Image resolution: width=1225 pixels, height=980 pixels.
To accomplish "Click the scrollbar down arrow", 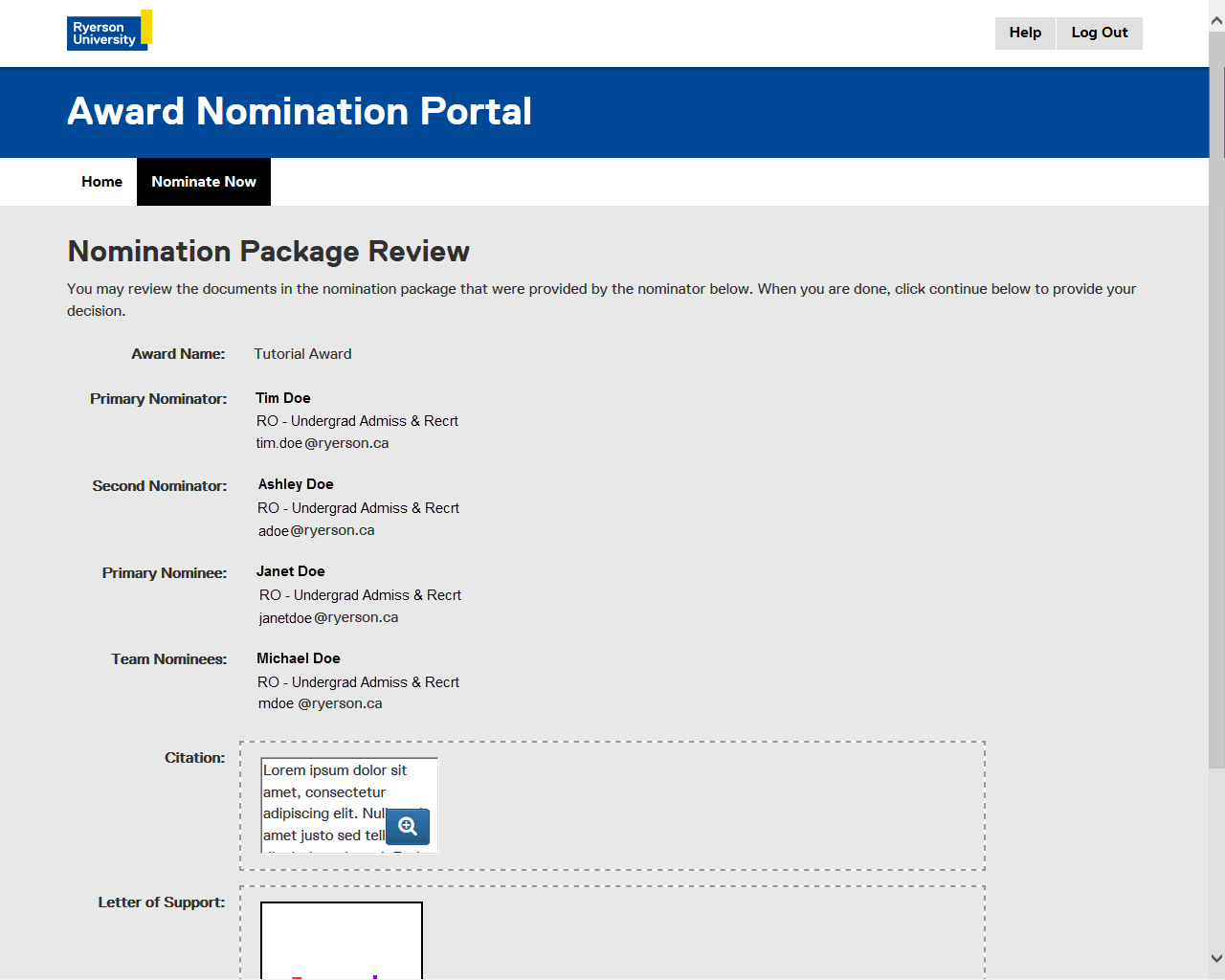I will (x=1216, y=958).
